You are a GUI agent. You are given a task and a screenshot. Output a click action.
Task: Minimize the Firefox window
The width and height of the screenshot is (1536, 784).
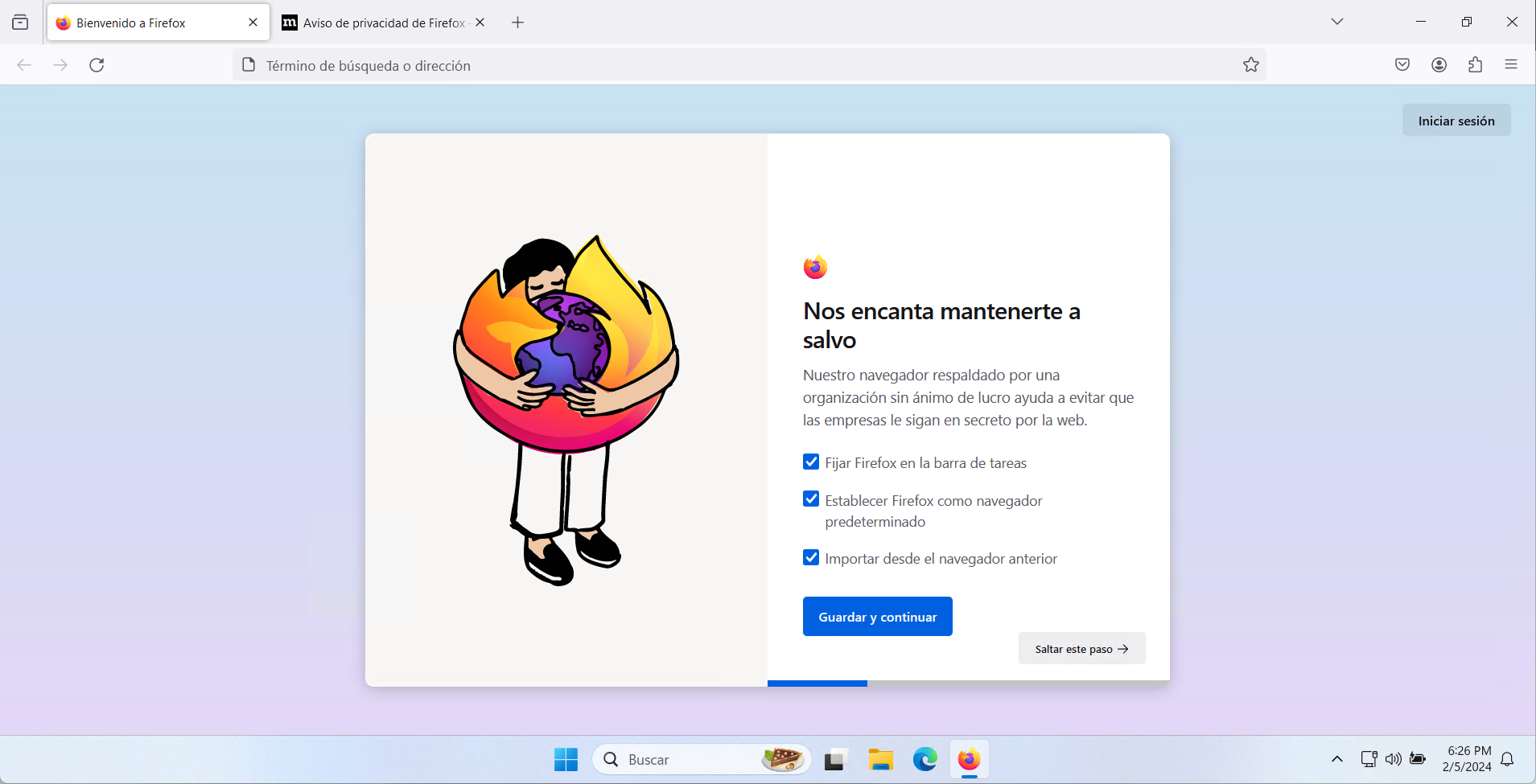coord(1421,22)
